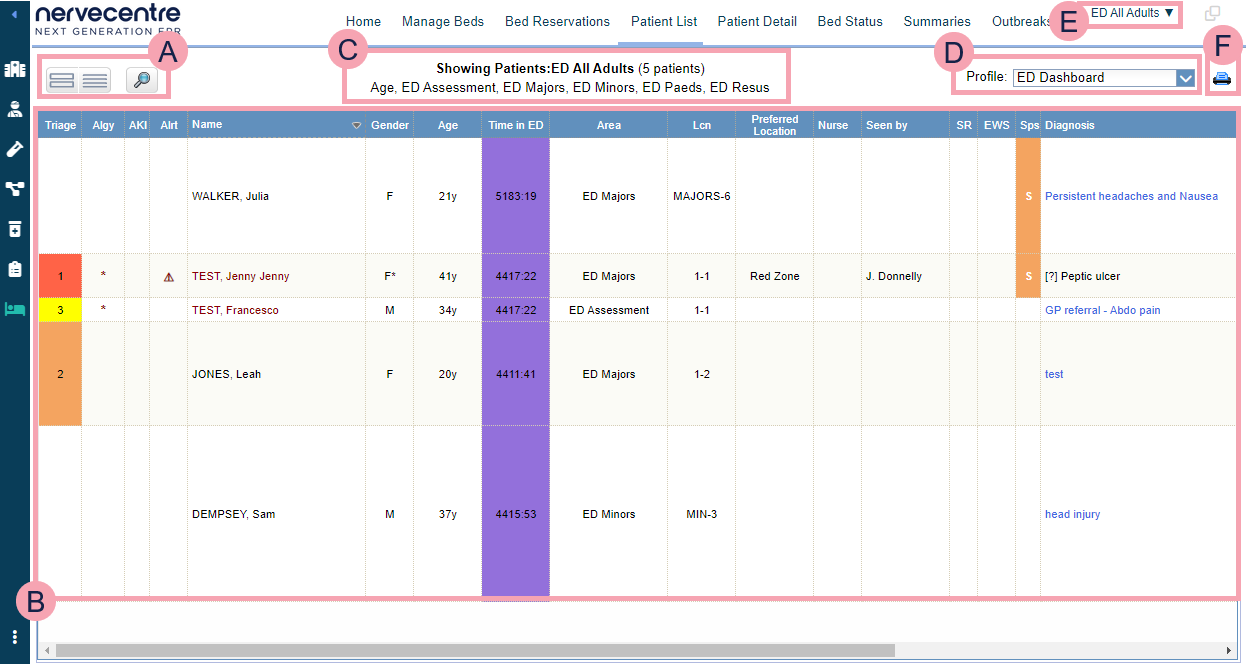Click the three-dot more options icon

tap(15, 637)
